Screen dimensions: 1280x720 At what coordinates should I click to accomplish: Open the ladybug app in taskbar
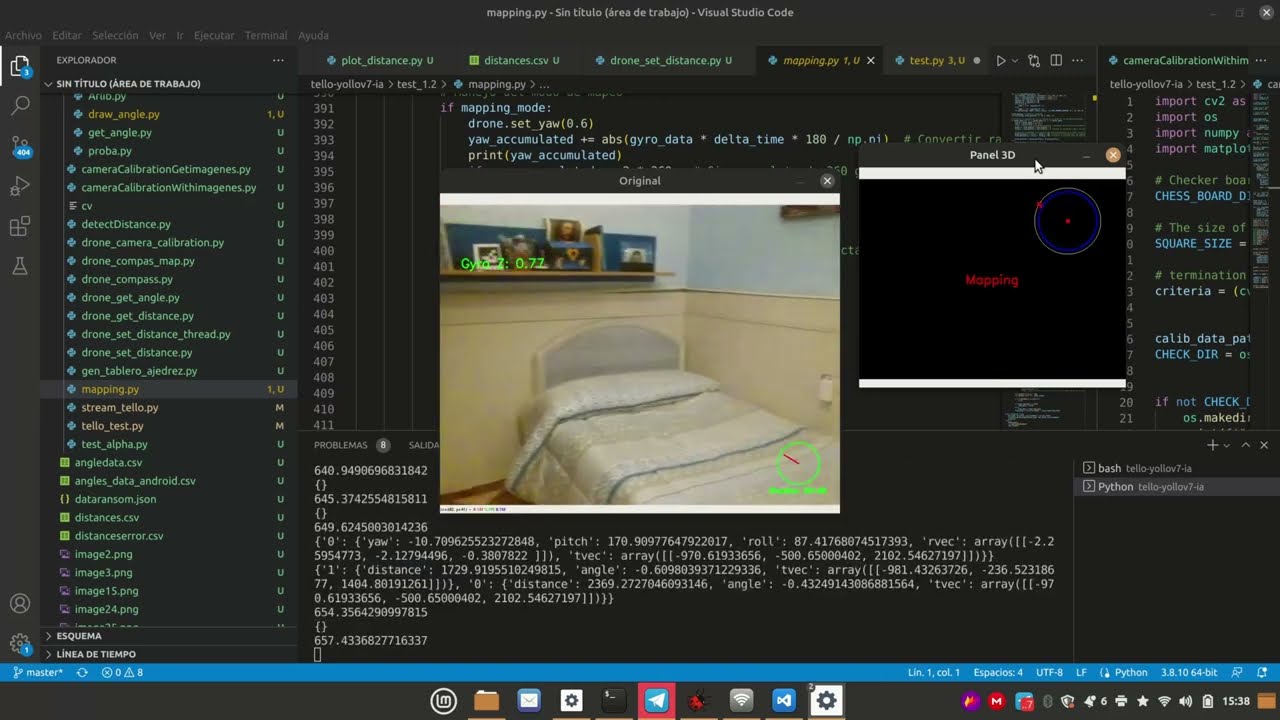point(697,701)
